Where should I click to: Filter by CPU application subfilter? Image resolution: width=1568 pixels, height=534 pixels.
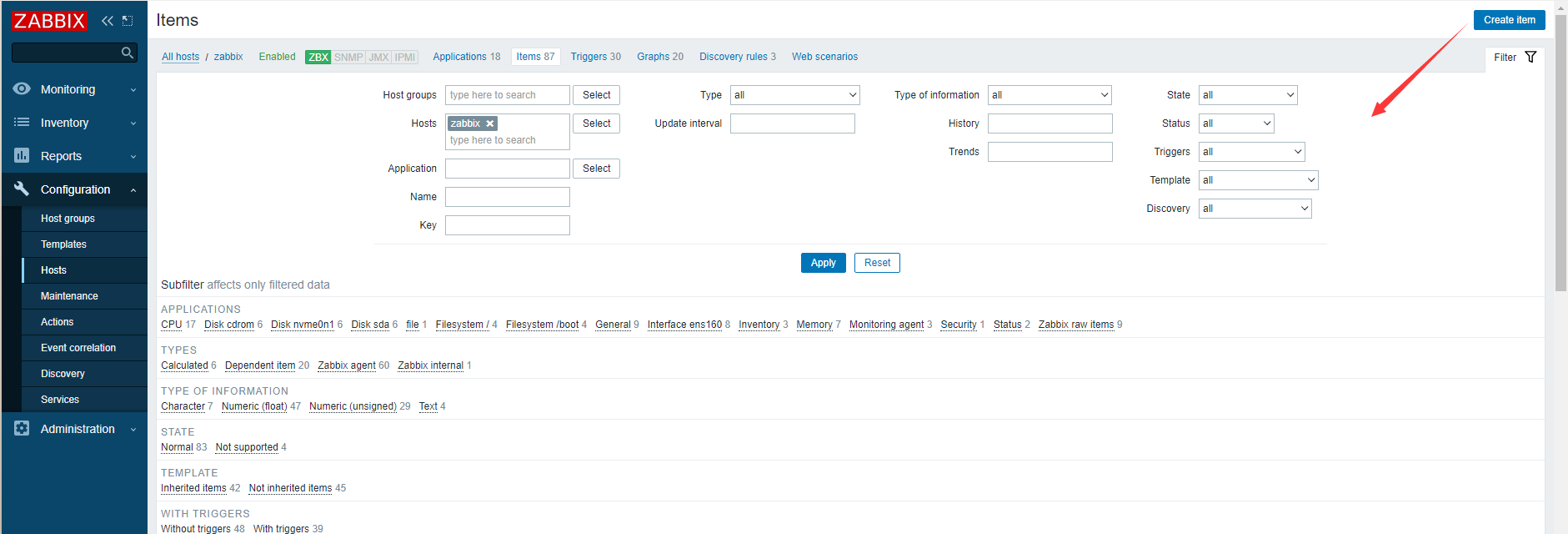pos(171,325)
